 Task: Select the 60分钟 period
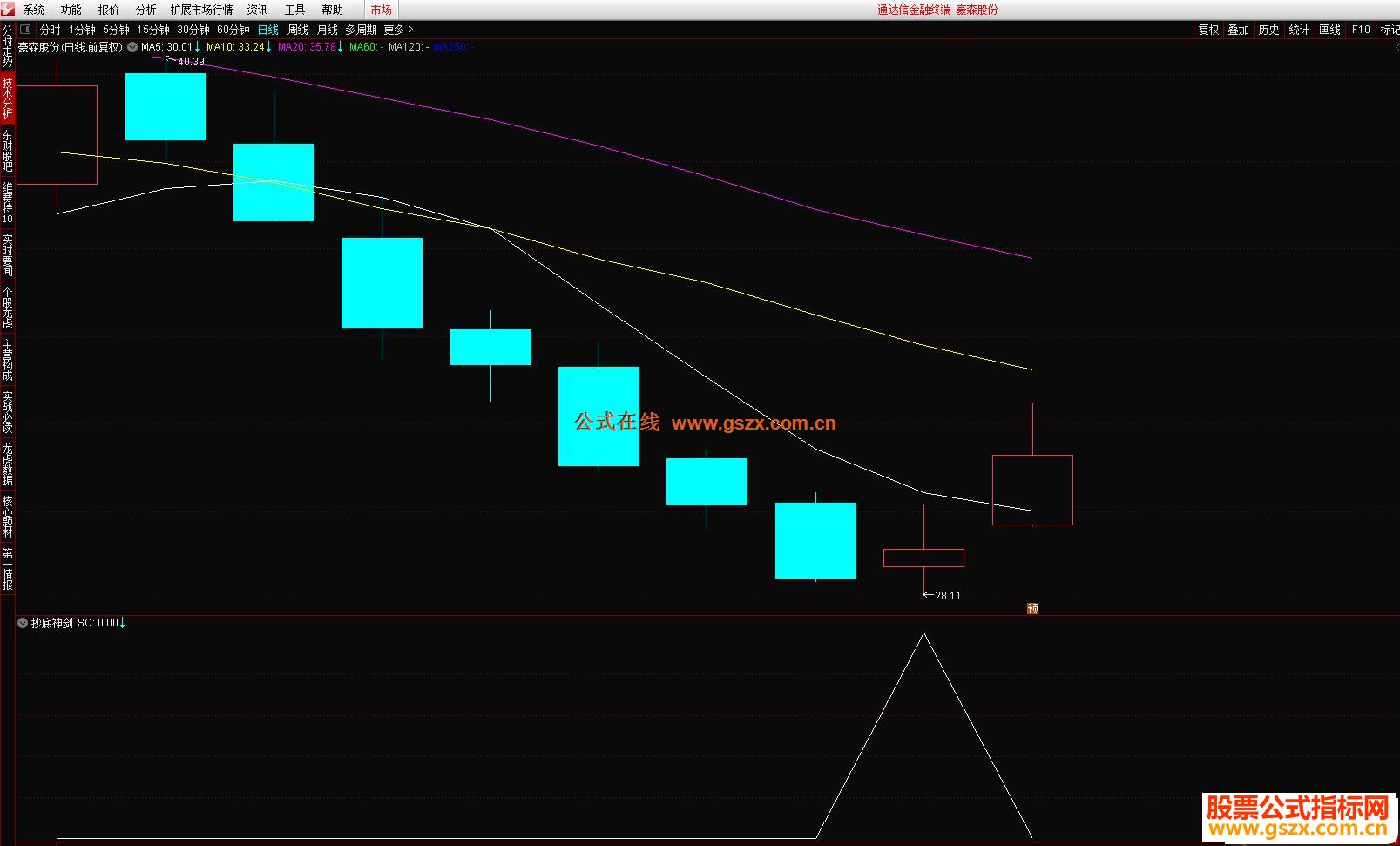coord(233,30)
